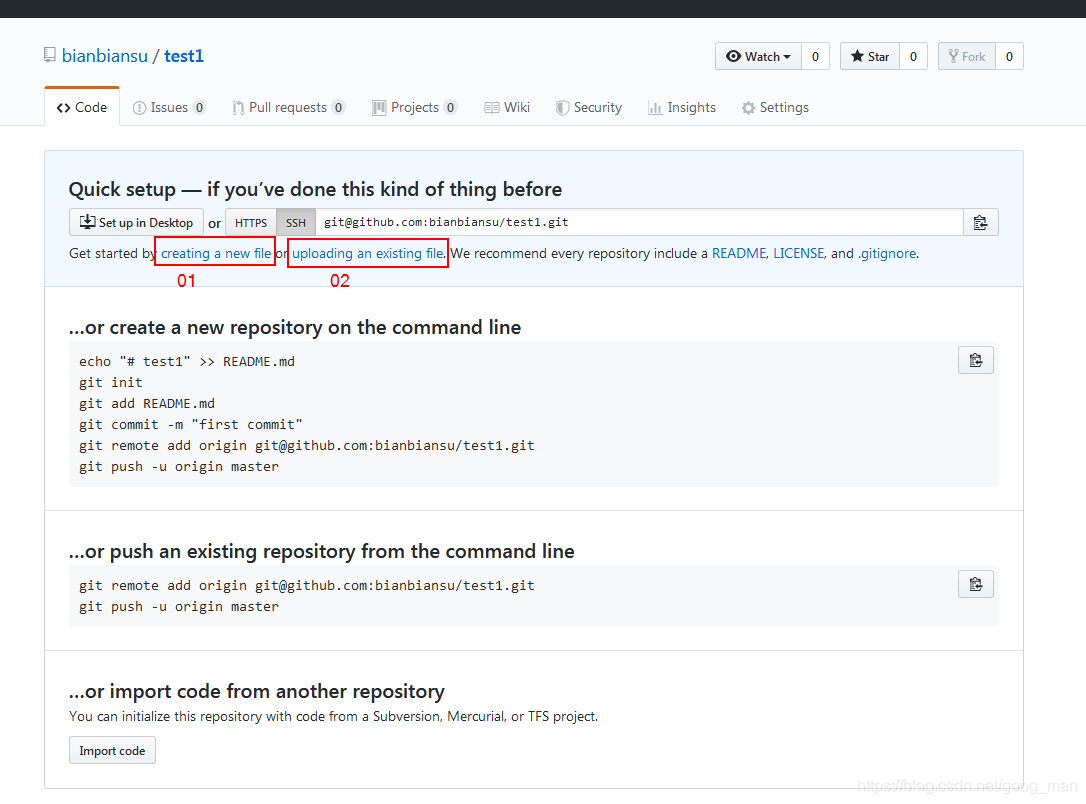Open the Pull requests tab
1086x804 pixels.
click(288, 107)
